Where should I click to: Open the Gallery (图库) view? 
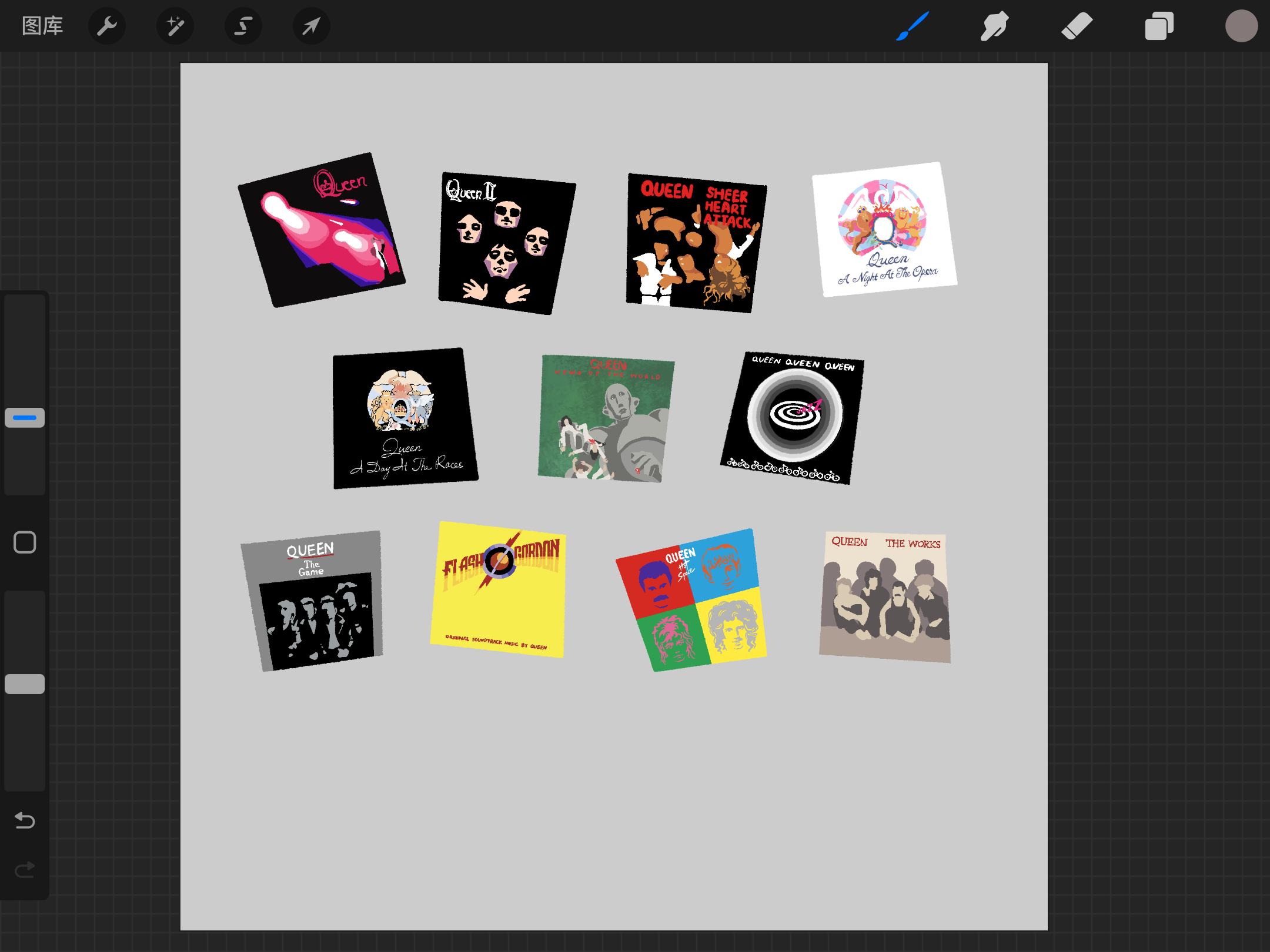coord(42,26)
